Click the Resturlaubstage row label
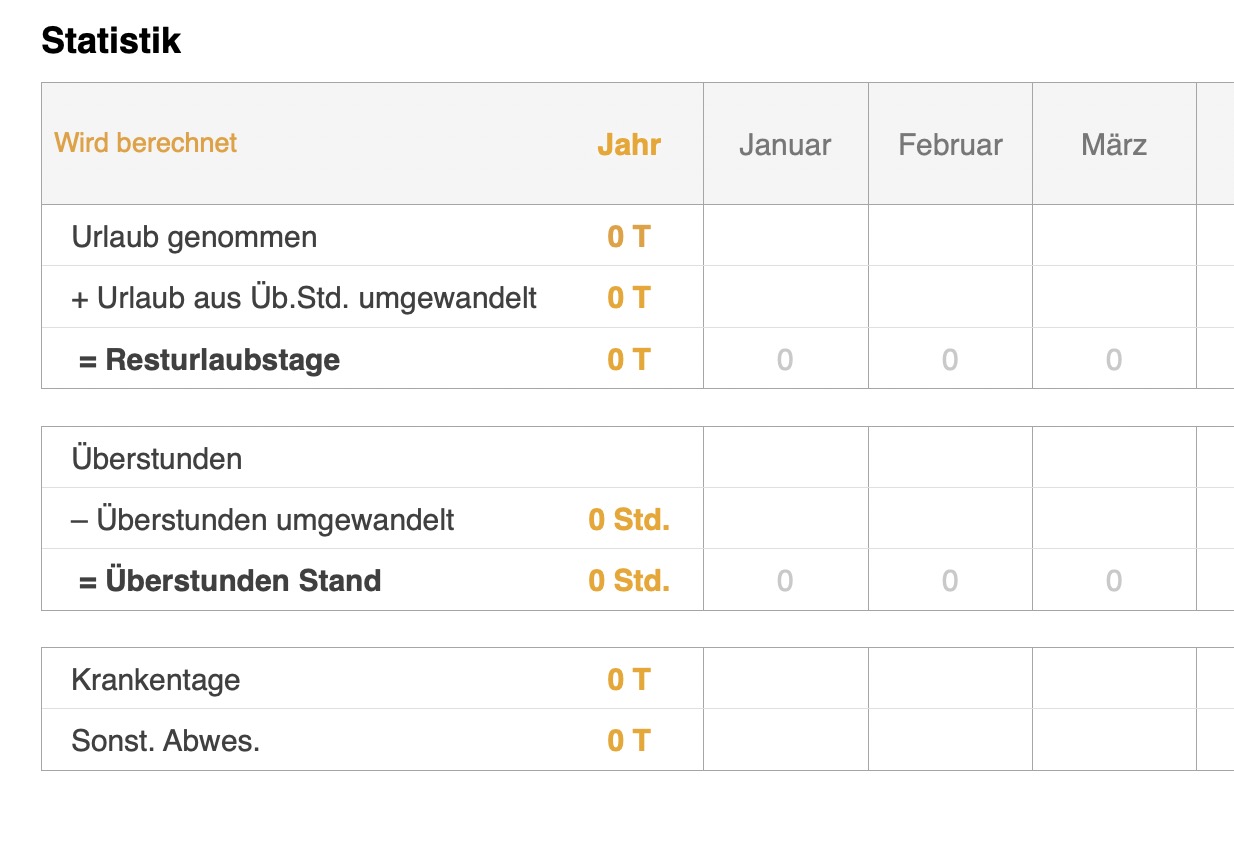This screenshot has height=844, width=1234. pos(209,360)
